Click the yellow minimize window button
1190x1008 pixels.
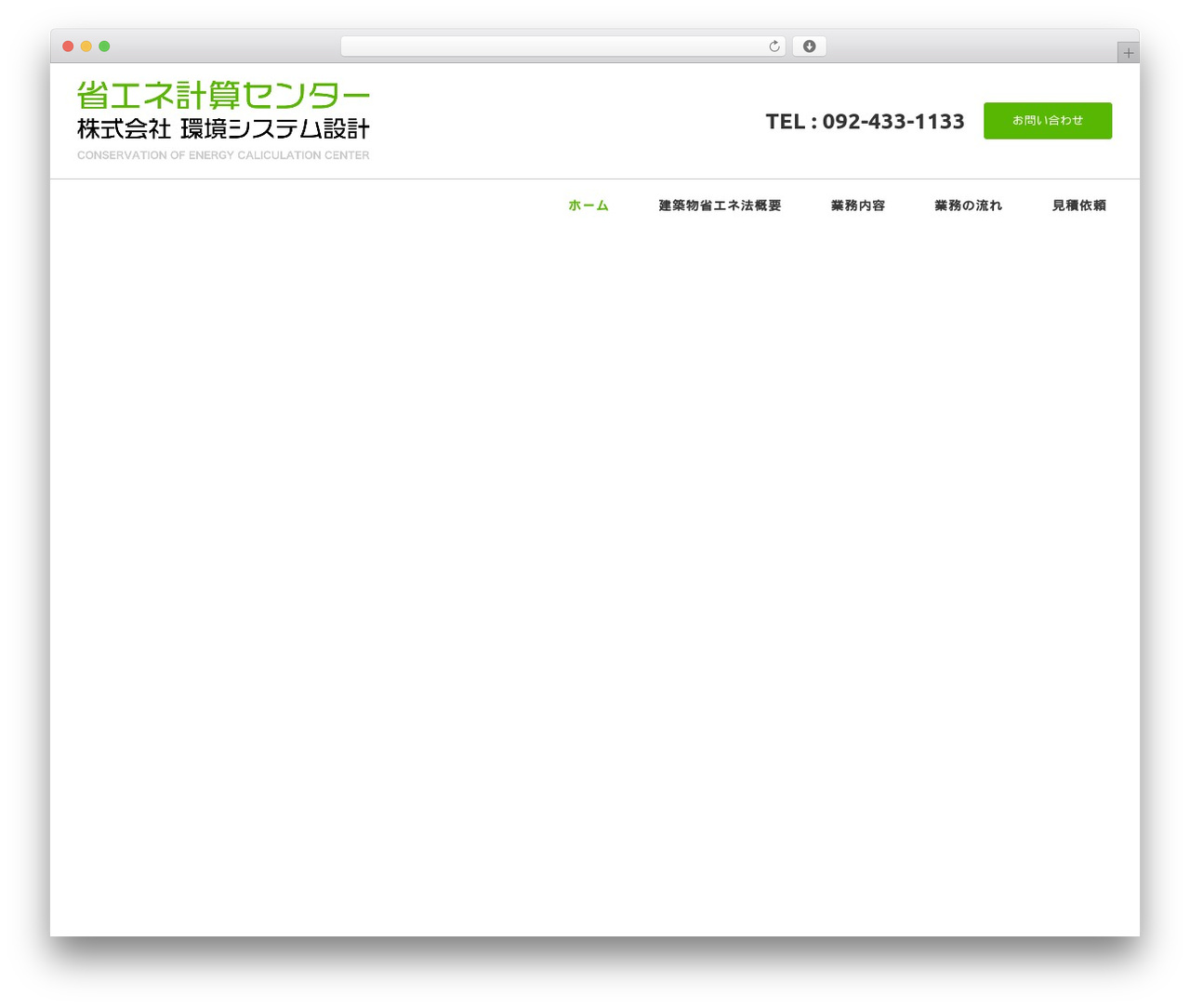point(86,46)
